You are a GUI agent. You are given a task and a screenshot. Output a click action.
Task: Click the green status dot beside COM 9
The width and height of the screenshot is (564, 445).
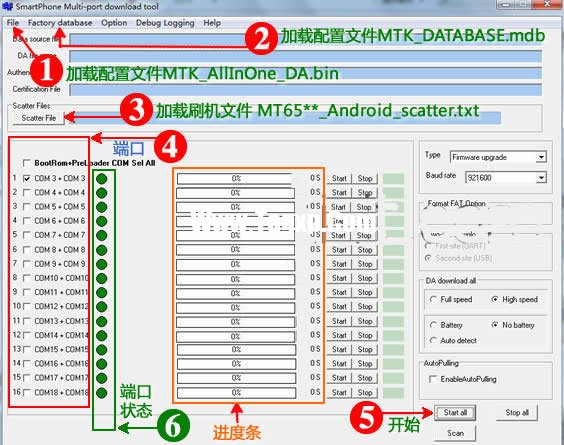[102, 264]
